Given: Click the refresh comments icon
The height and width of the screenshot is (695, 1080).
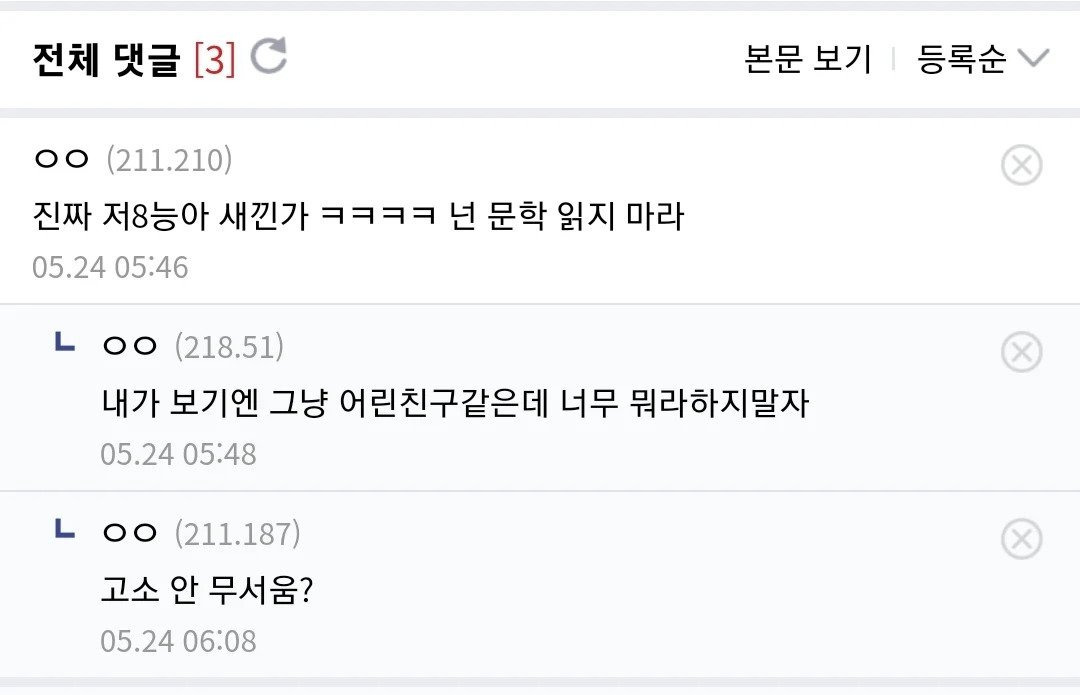Looking at the screenshot, I should (268, 57).
